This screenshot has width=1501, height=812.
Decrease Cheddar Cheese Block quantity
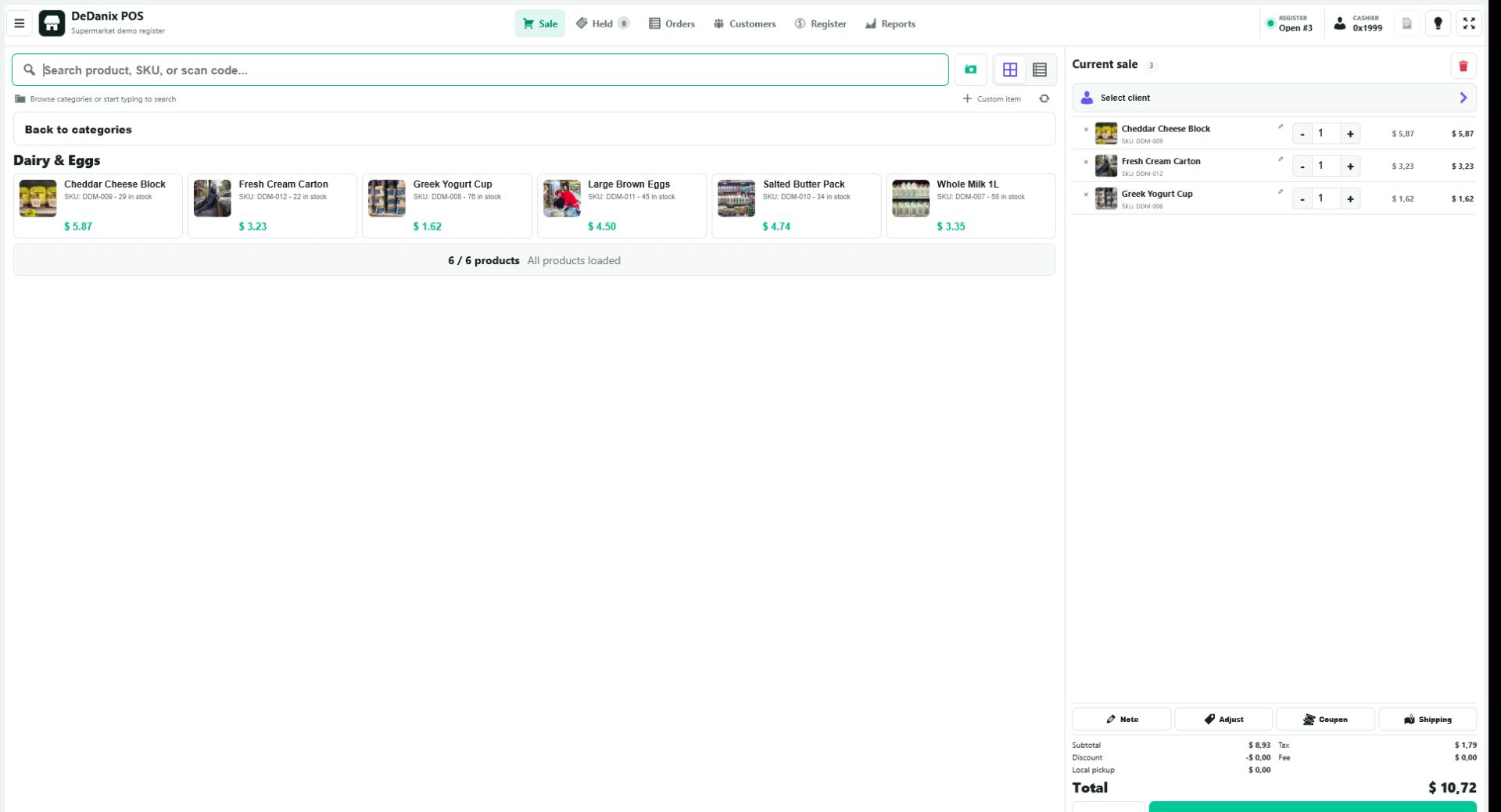1302,134
